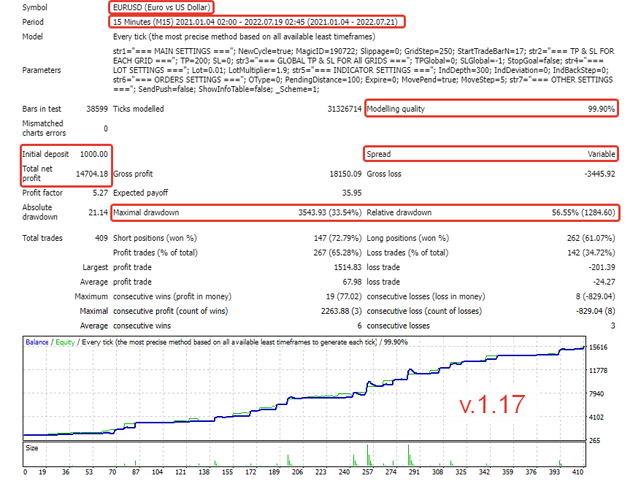Viewport: 640px width, 480px height.
Task: Click the Gross profit value 18150.09
Action: pos(345,174)
